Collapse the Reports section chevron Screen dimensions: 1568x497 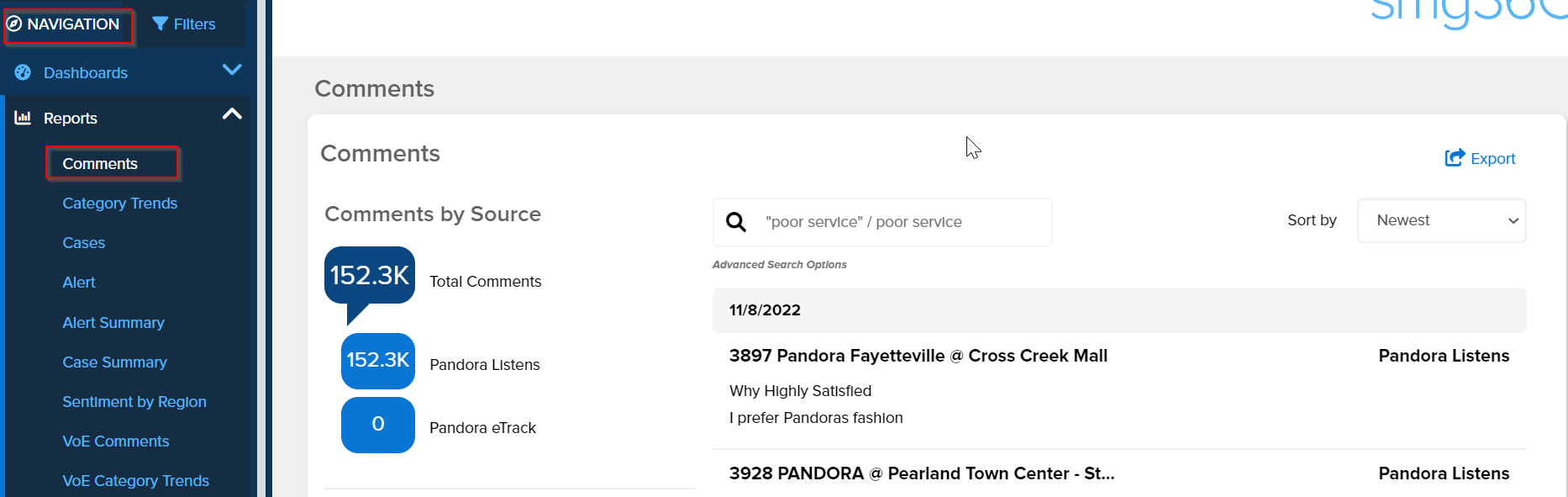[232, 114]
